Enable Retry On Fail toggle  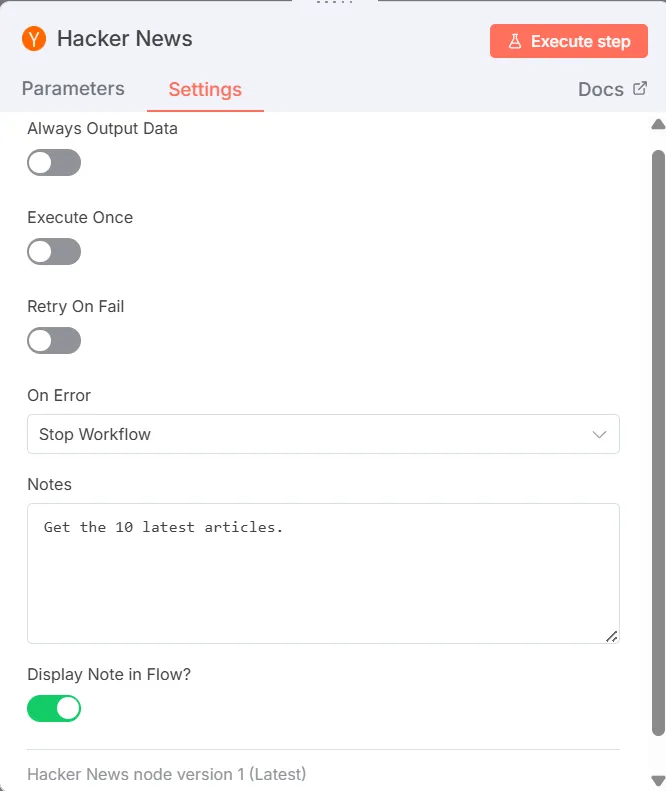click(x=54, y=341)
